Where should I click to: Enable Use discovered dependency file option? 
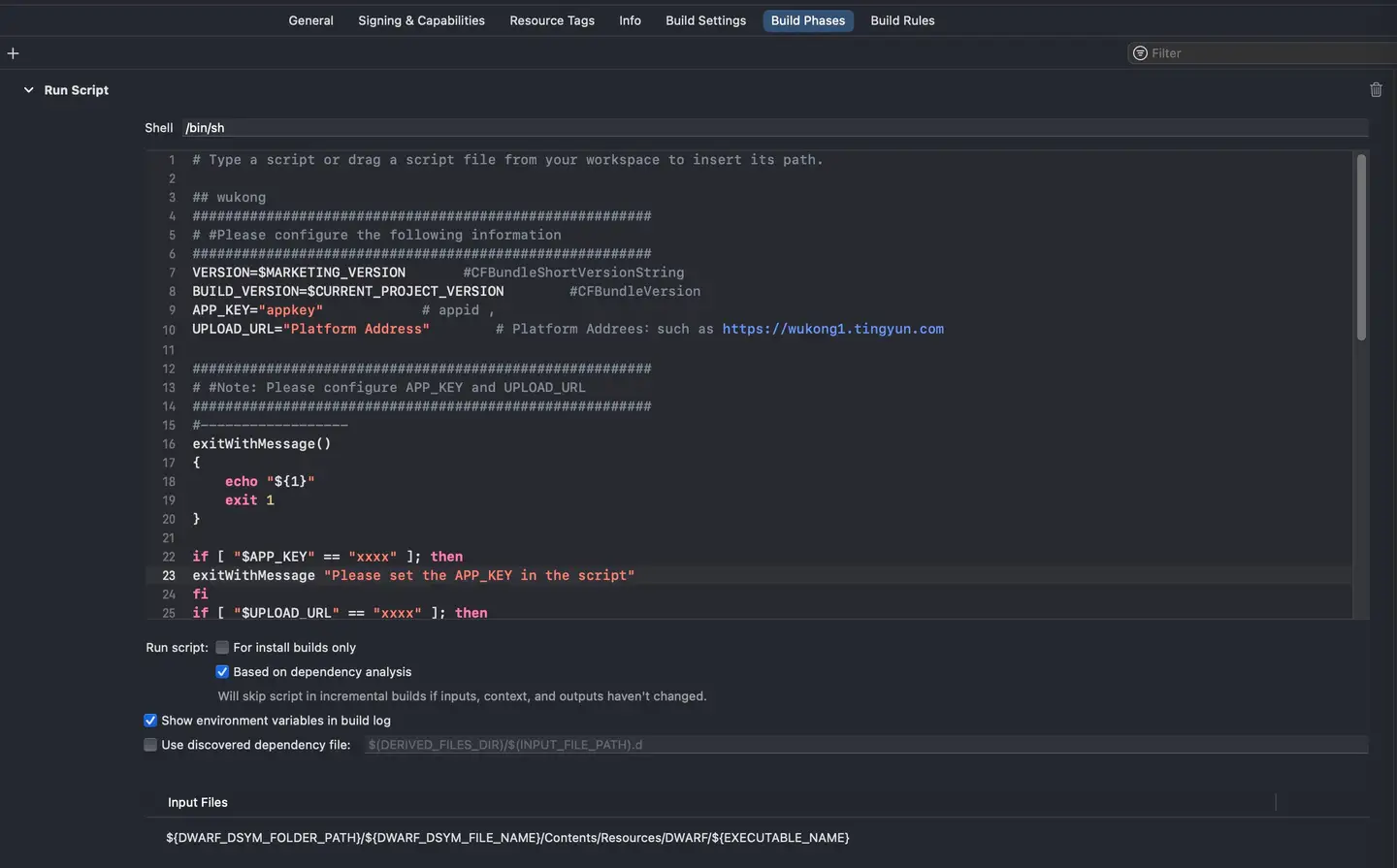tap(150, 745)
